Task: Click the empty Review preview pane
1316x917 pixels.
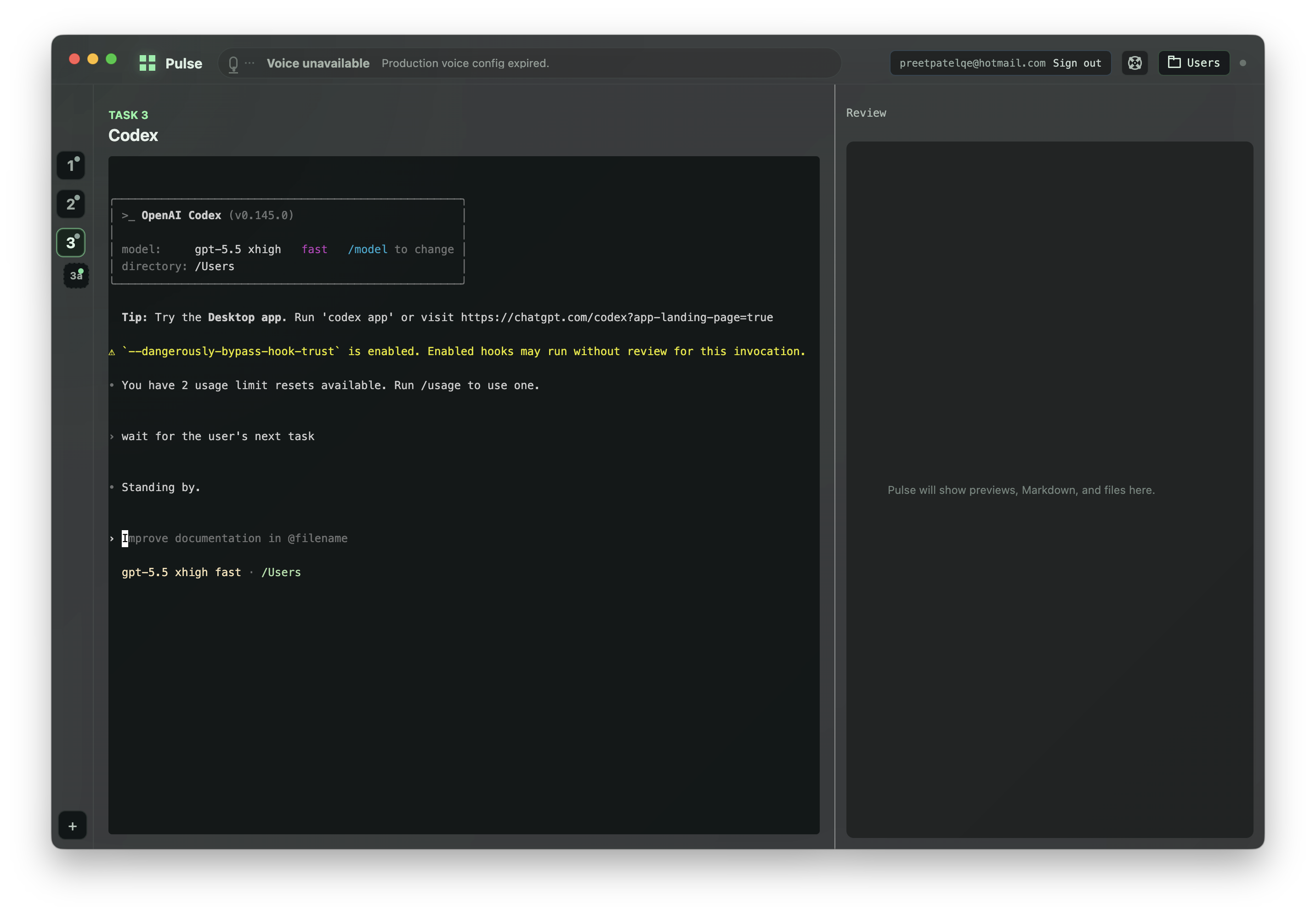Action: click(1049, 490)
